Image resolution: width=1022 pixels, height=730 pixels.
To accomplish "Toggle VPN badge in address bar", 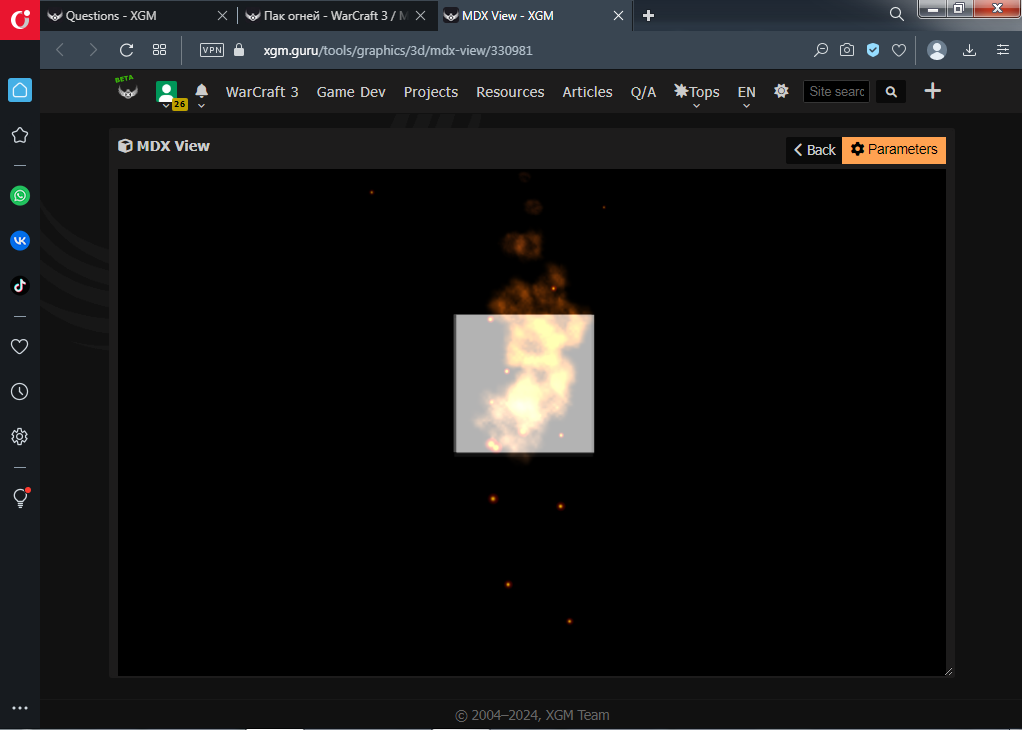I will (x=212, y=50).
